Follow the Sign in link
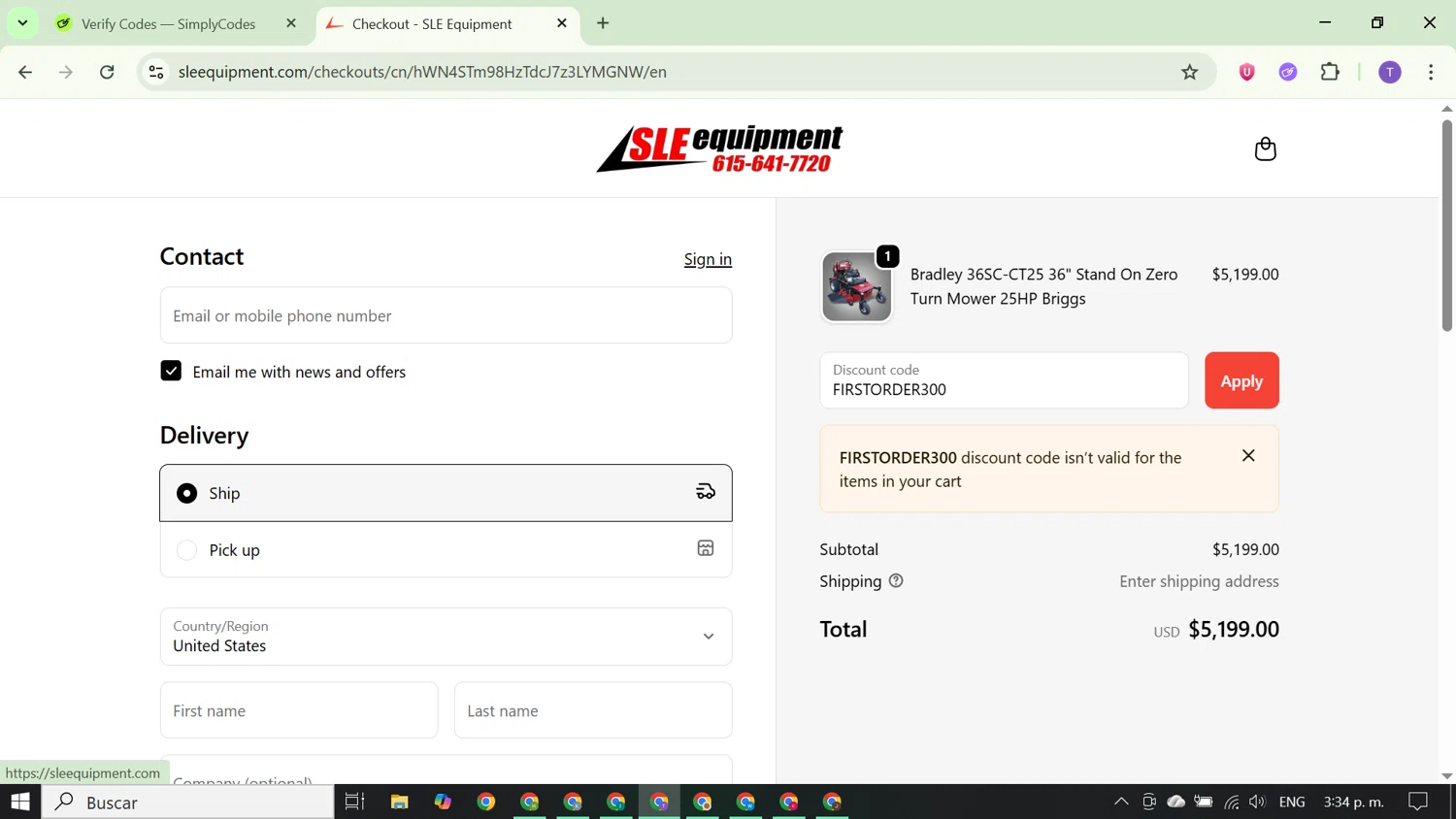 pyautogui.click(x=708, y=259)
